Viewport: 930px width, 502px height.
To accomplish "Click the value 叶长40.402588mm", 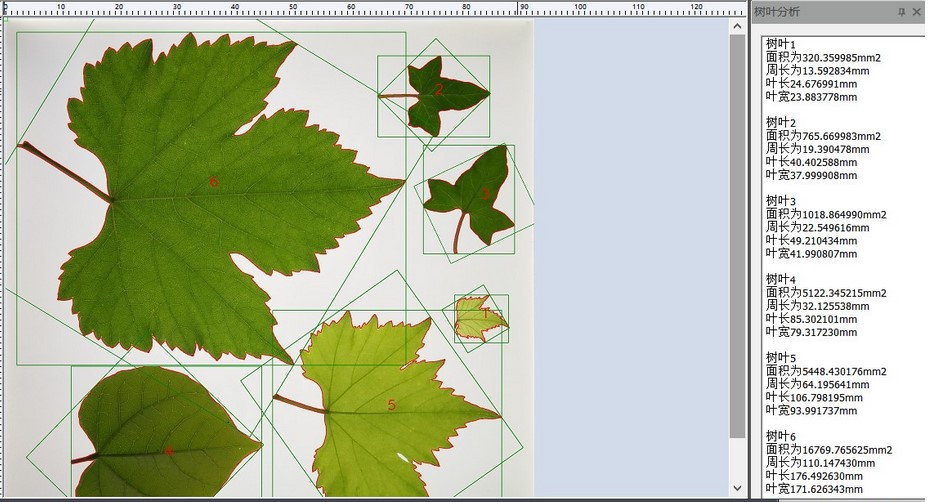I will click(x=811, y=161).
